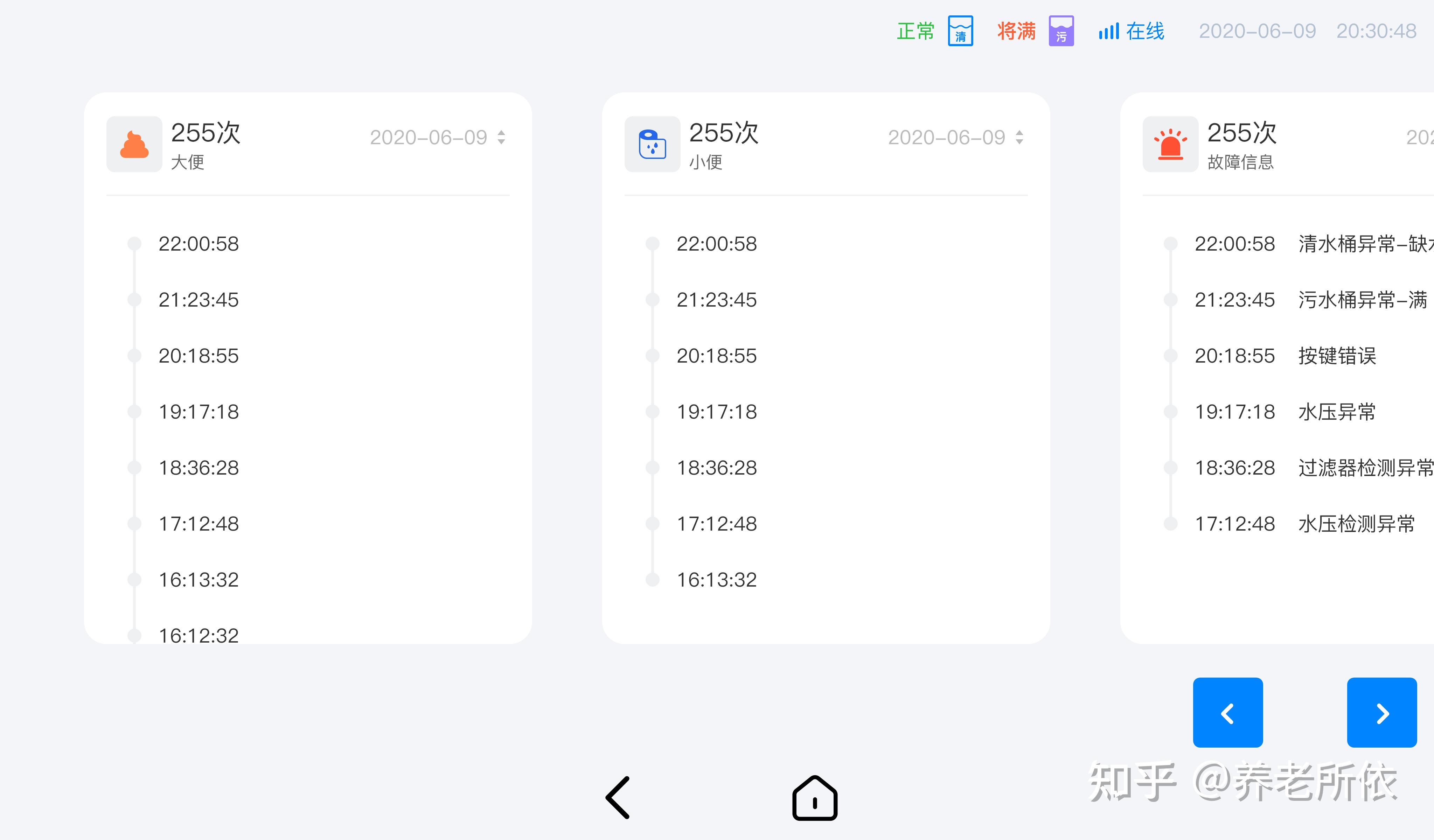Click the blue 小便 urine icon
This screenshot has height=840, width=1434.
point(652,145)
